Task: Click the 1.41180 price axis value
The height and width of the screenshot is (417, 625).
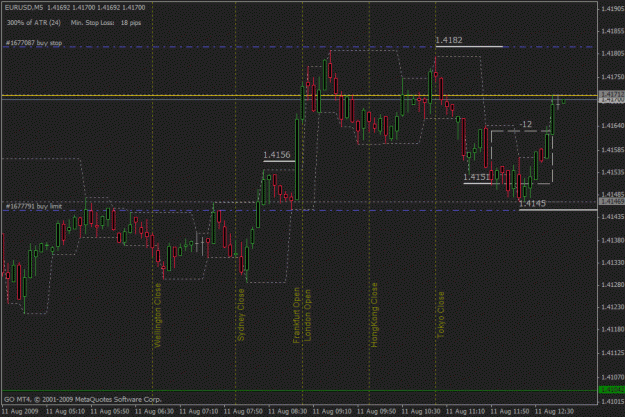Action: point(613,330)
